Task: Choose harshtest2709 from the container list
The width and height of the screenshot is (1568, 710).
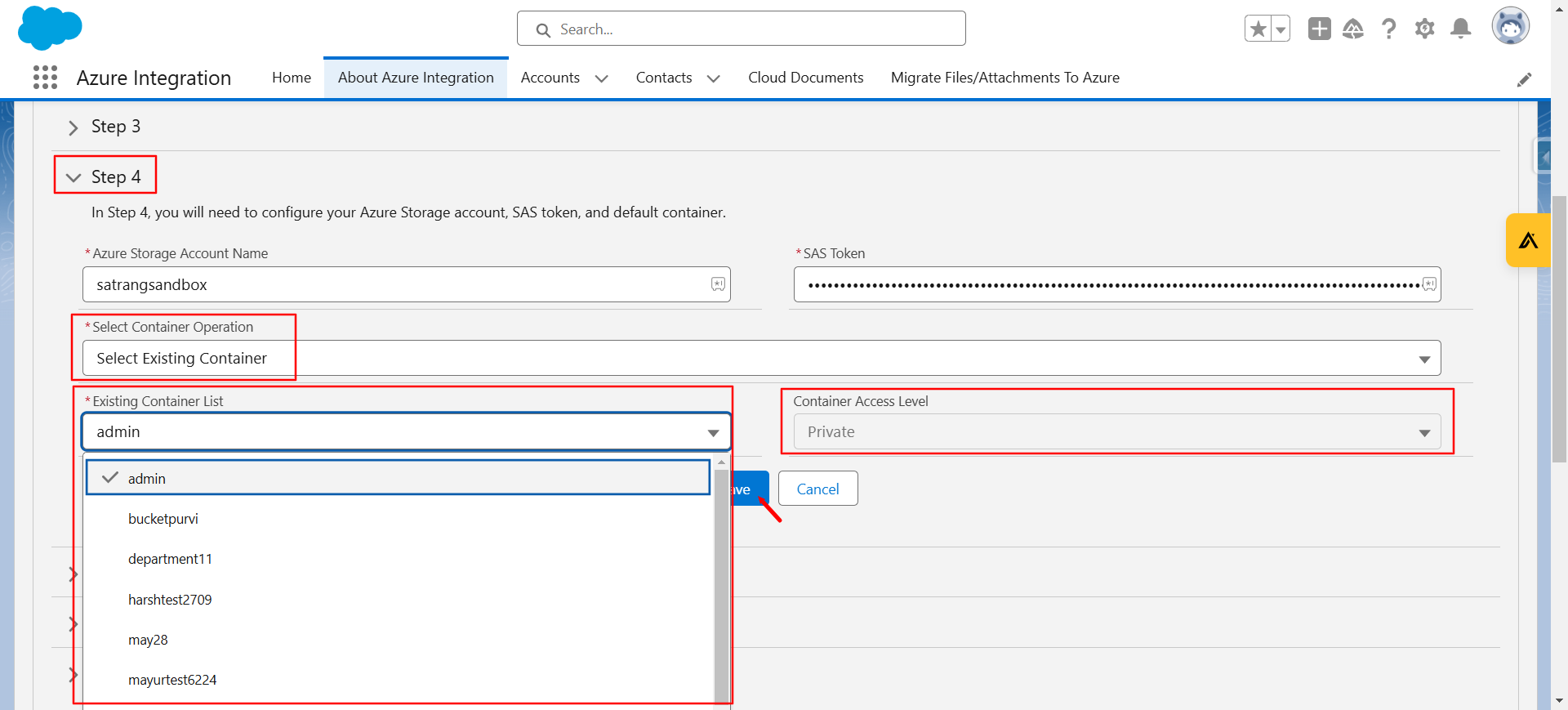Action: click(398, 600)
